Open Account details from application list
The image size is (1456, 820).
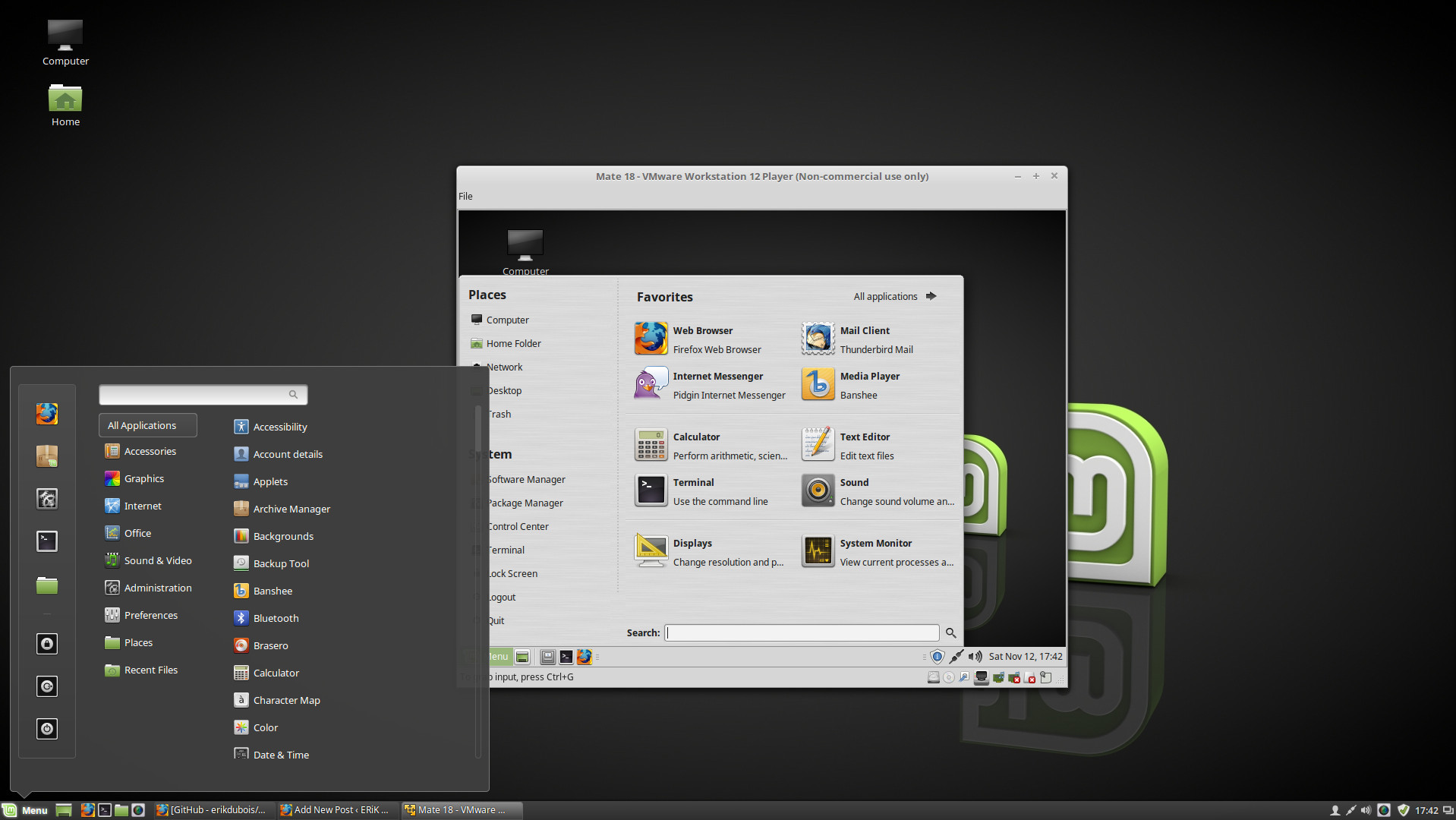point(278,454)
